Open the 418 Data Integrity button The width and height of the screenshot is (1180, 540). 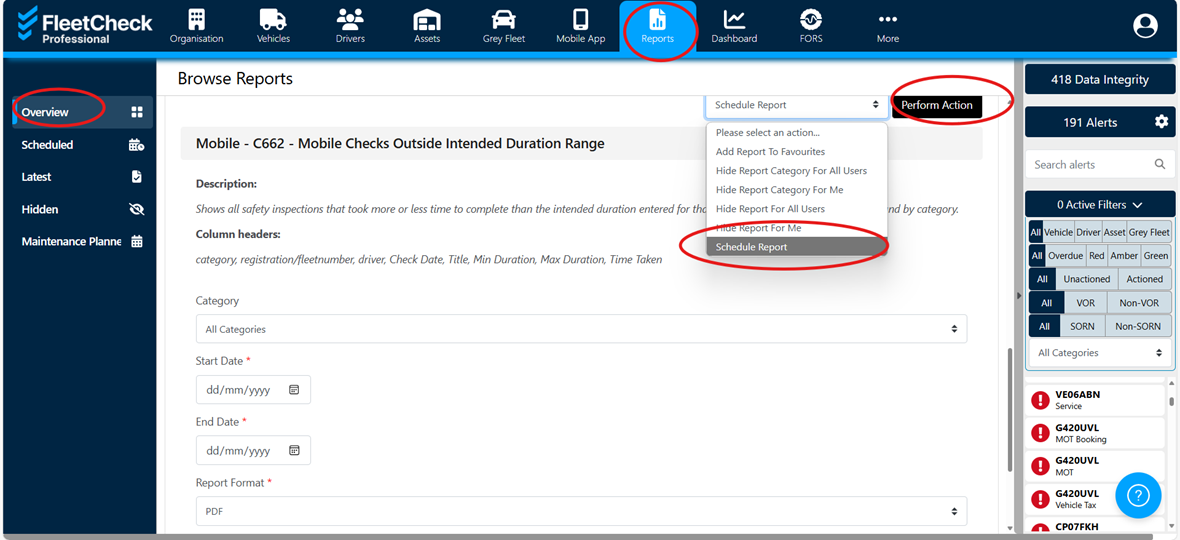pos(1099,79)
